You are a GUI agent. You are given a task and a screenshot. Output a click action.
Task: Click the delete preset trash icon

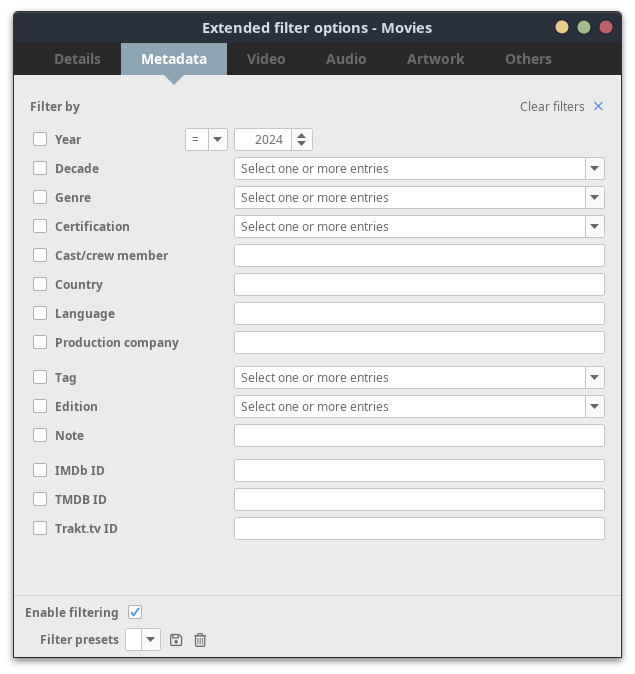pos(200,640)
